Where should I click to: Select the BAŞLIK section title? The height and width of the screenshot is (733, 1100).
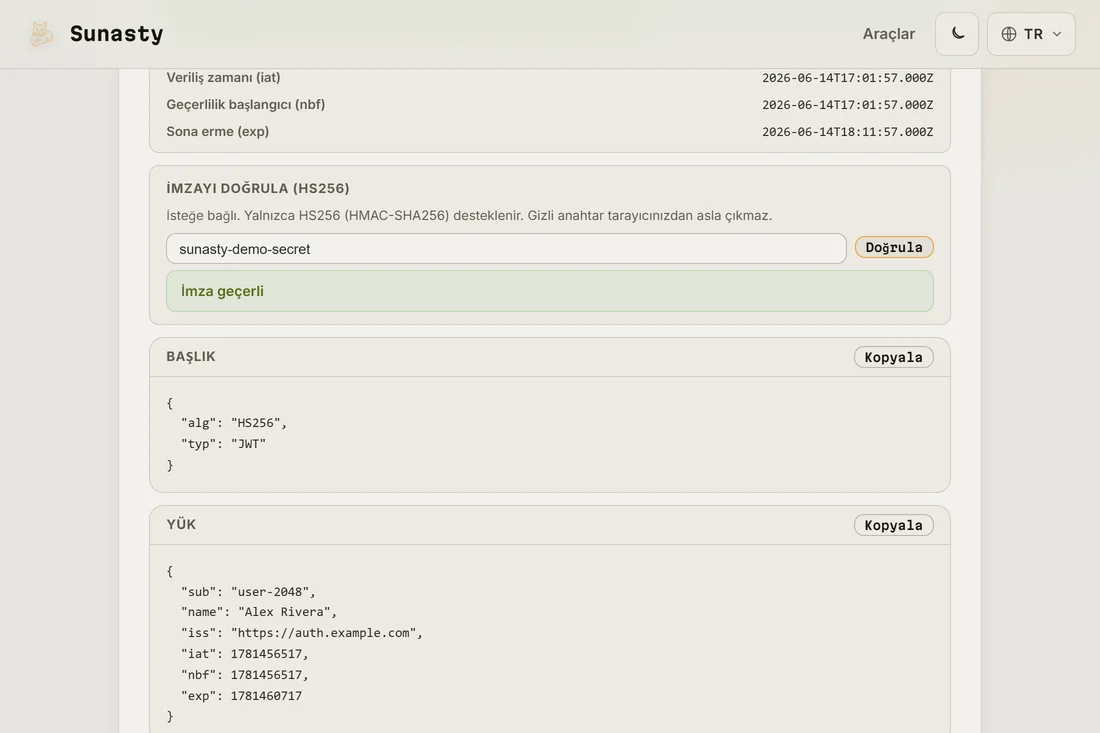pos(191,356)
